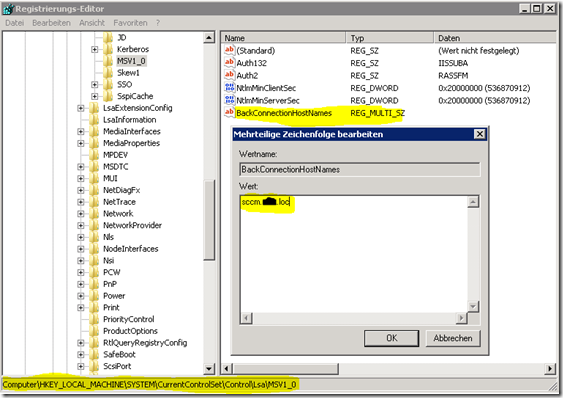Click the Registry Editor title bar icon
The image size is (563, 398).
pos(8,9)
